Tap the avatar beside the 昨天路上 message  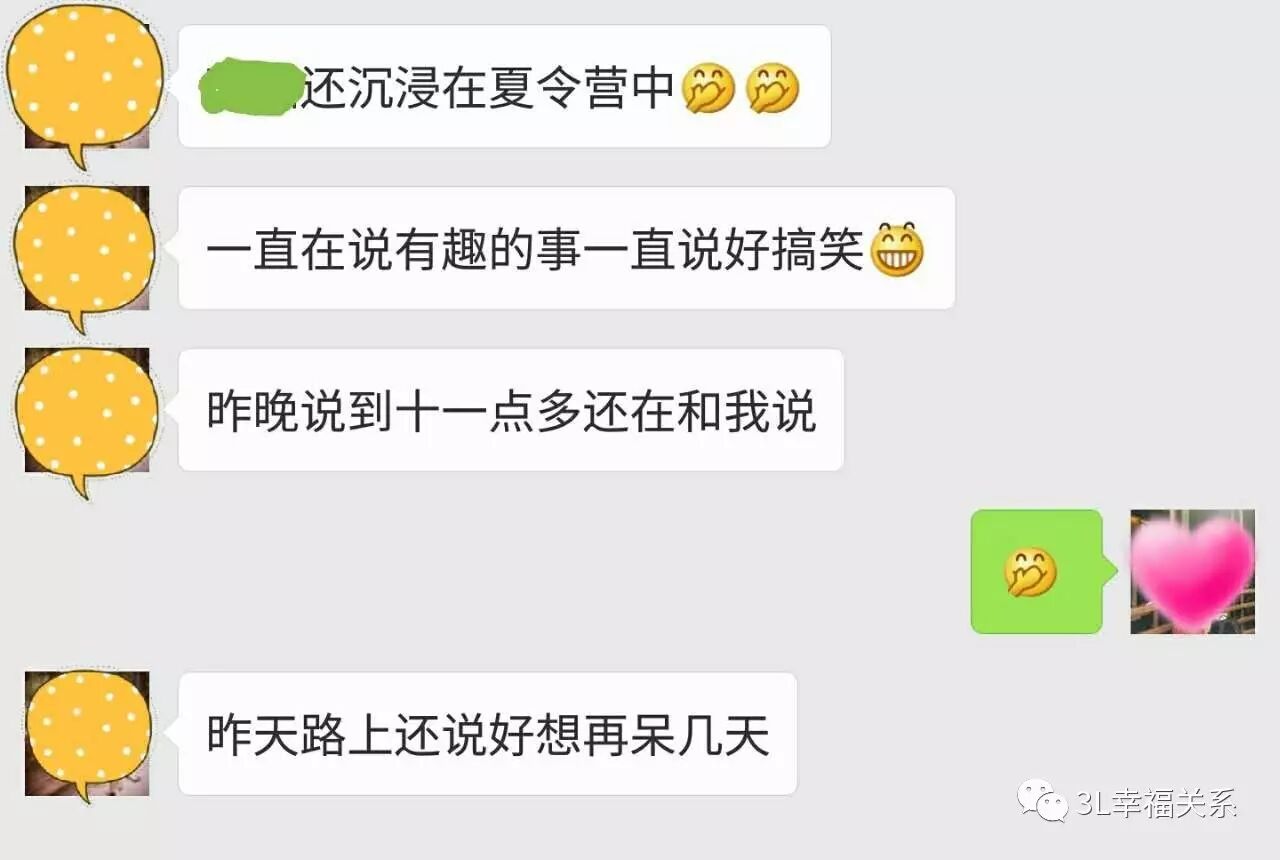87,735
